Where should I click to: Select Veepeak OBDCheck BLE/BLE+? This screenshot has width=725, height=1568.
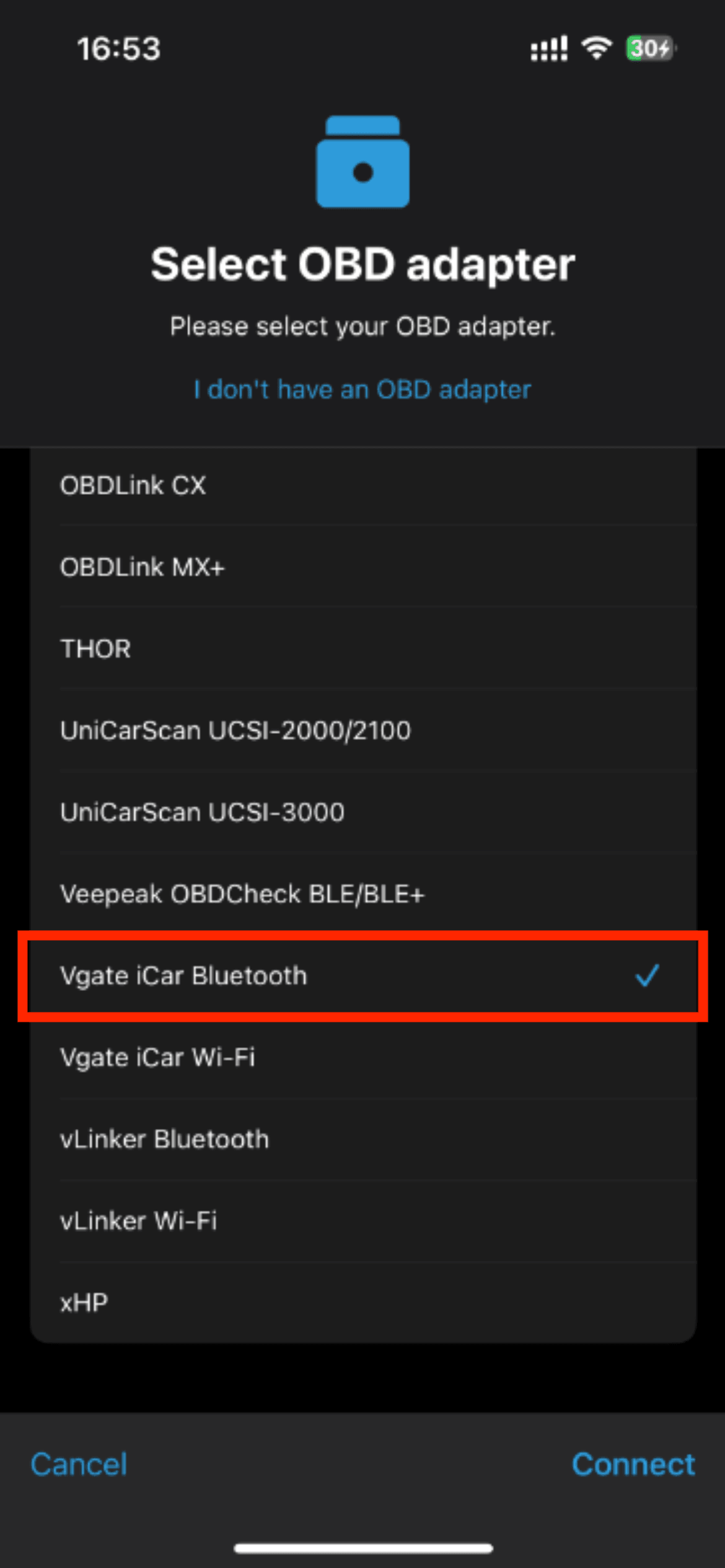pos(363,894)
